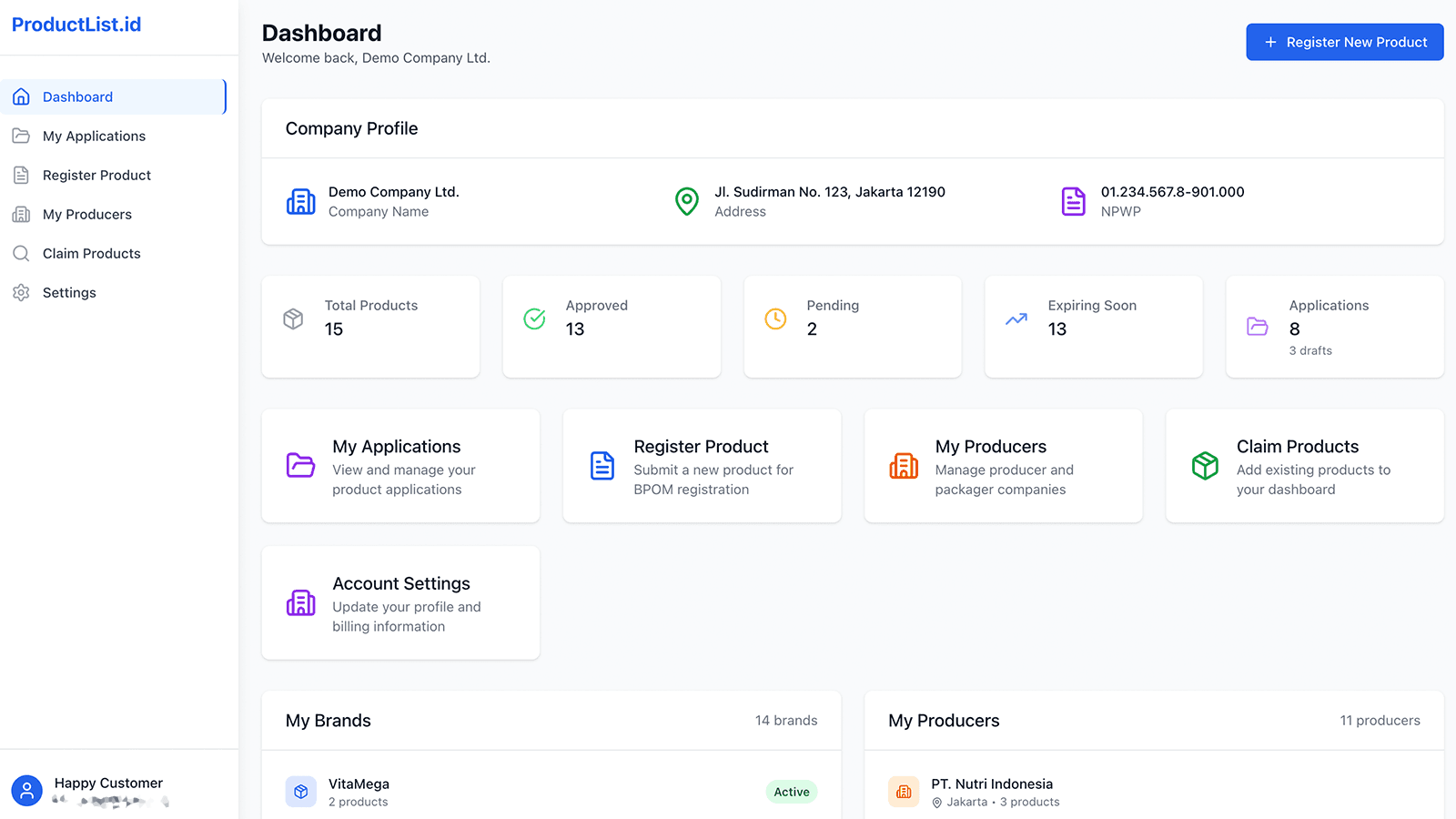Click the Total Products package icon

point(293,318)
